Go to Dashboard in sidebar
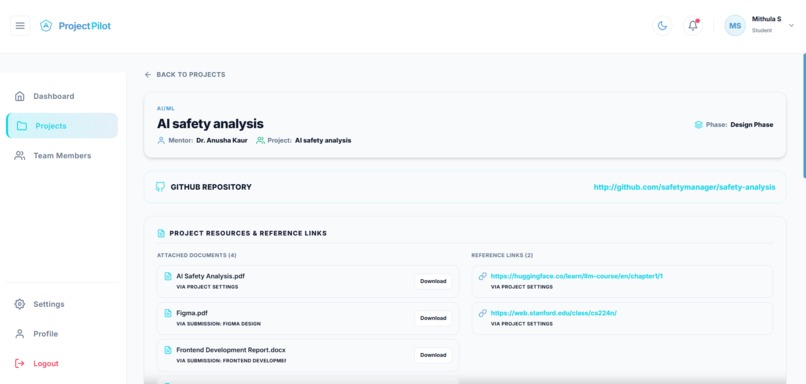Screen dimensions: 806x384 62,96
